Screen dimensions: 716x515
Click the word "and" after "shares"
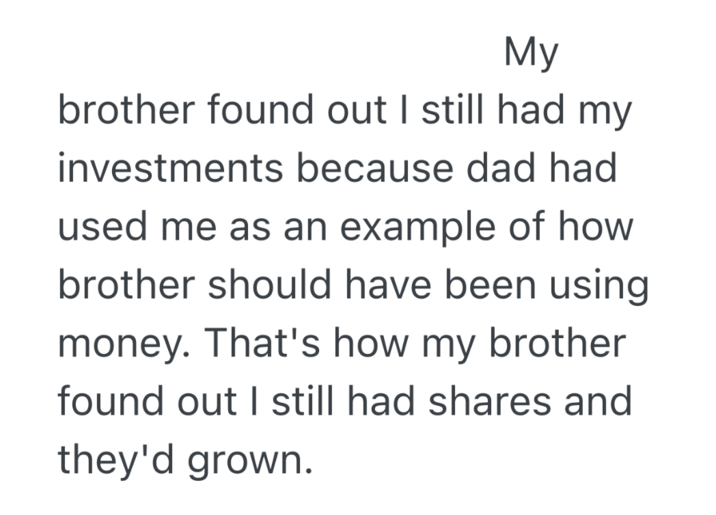coord(598,401)
